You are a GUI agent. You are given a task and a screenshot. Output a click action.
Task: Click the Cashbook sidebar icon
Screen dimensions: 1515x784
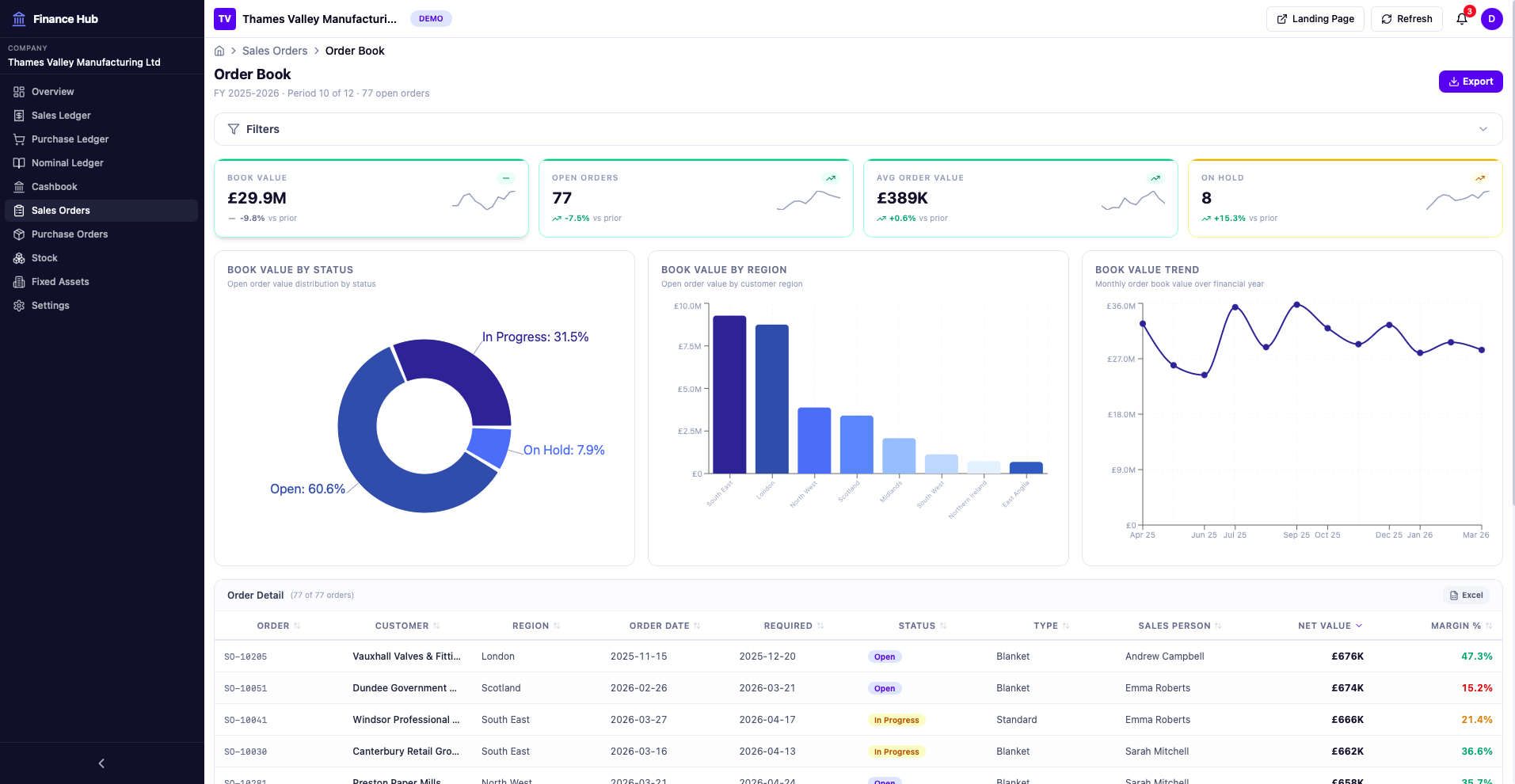(x=19, y=187)
